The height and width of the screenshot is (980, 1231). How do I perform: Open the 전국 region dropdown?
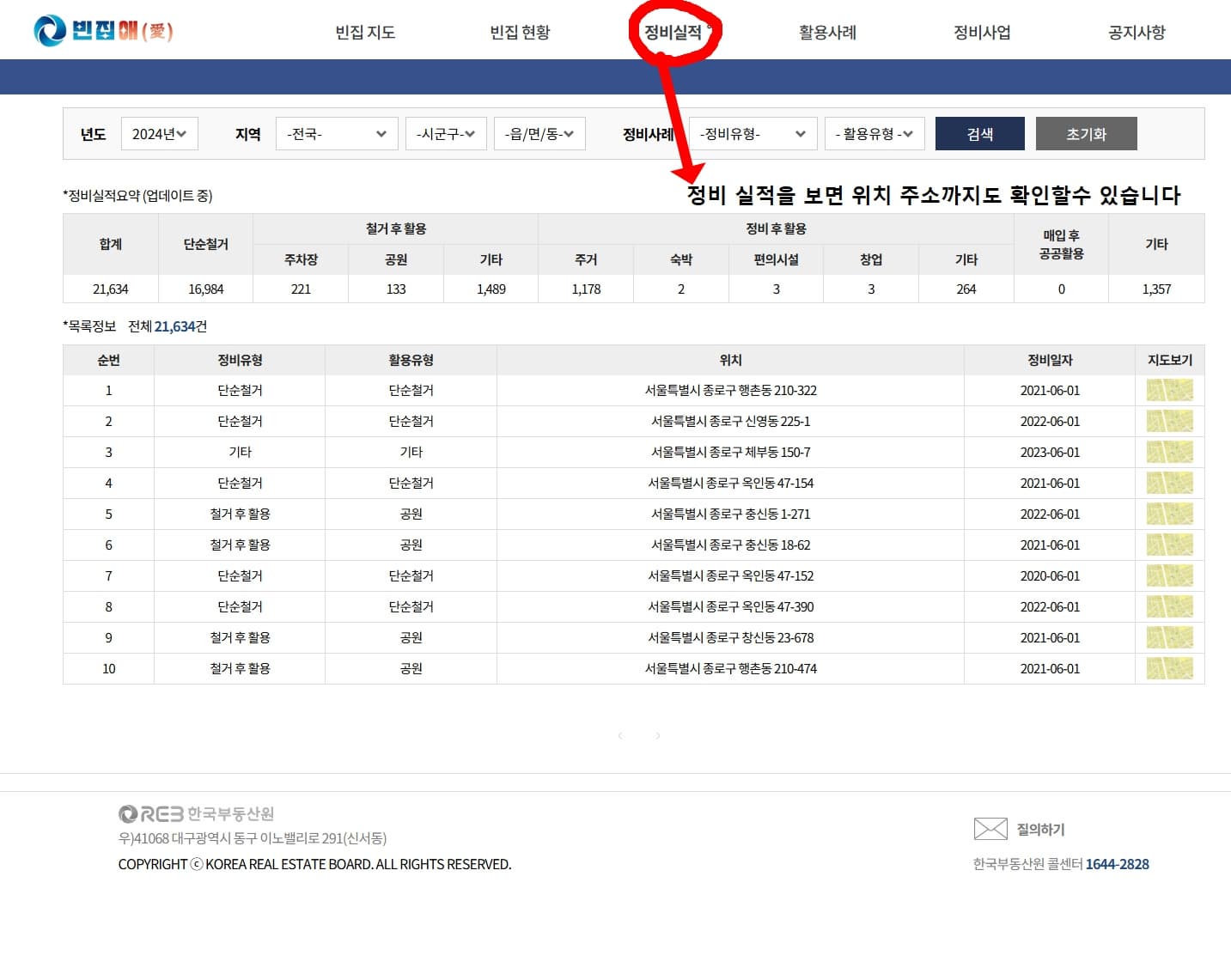click(336, 133)
